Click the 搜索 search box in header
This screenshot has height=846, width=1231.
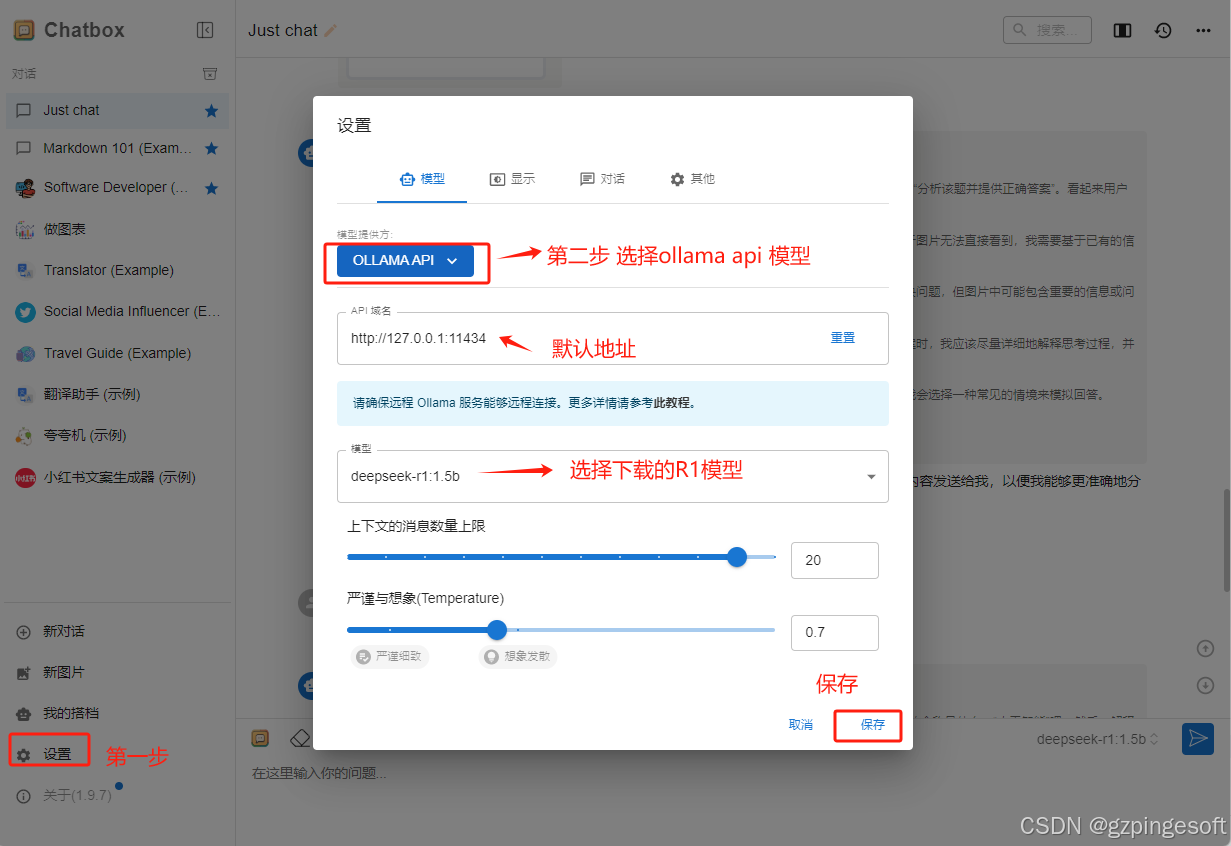[1047, 30]
